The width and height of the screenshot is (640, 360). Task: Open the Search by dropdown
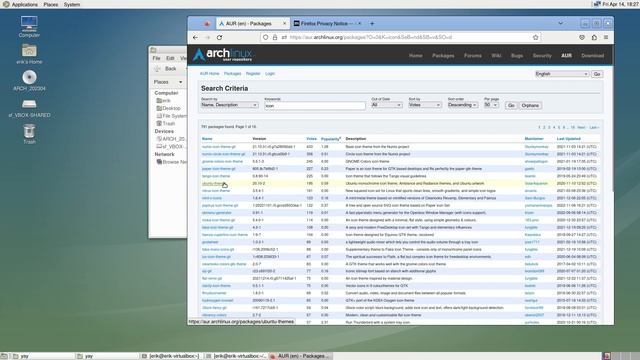(x=229, y=105)
